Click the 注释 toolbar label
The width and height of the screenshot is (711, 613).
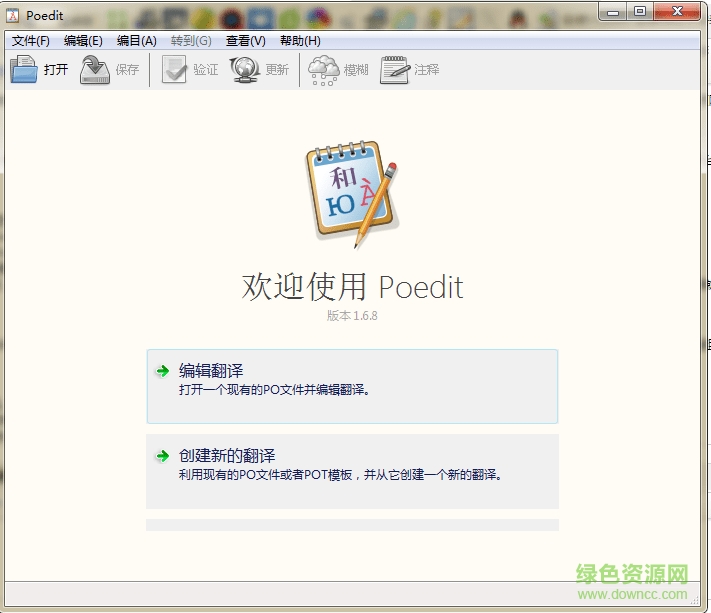[x=427, y=69]
